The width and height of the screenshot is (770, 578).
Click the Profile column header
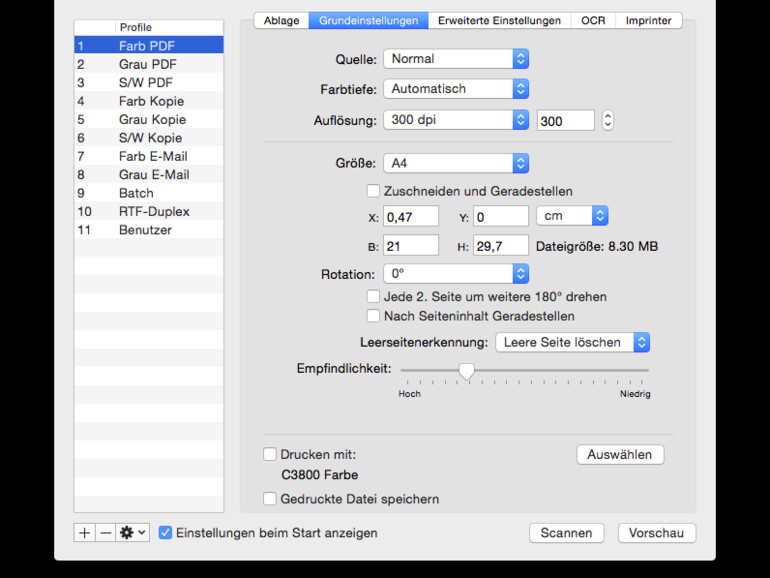tap(169, 28)
